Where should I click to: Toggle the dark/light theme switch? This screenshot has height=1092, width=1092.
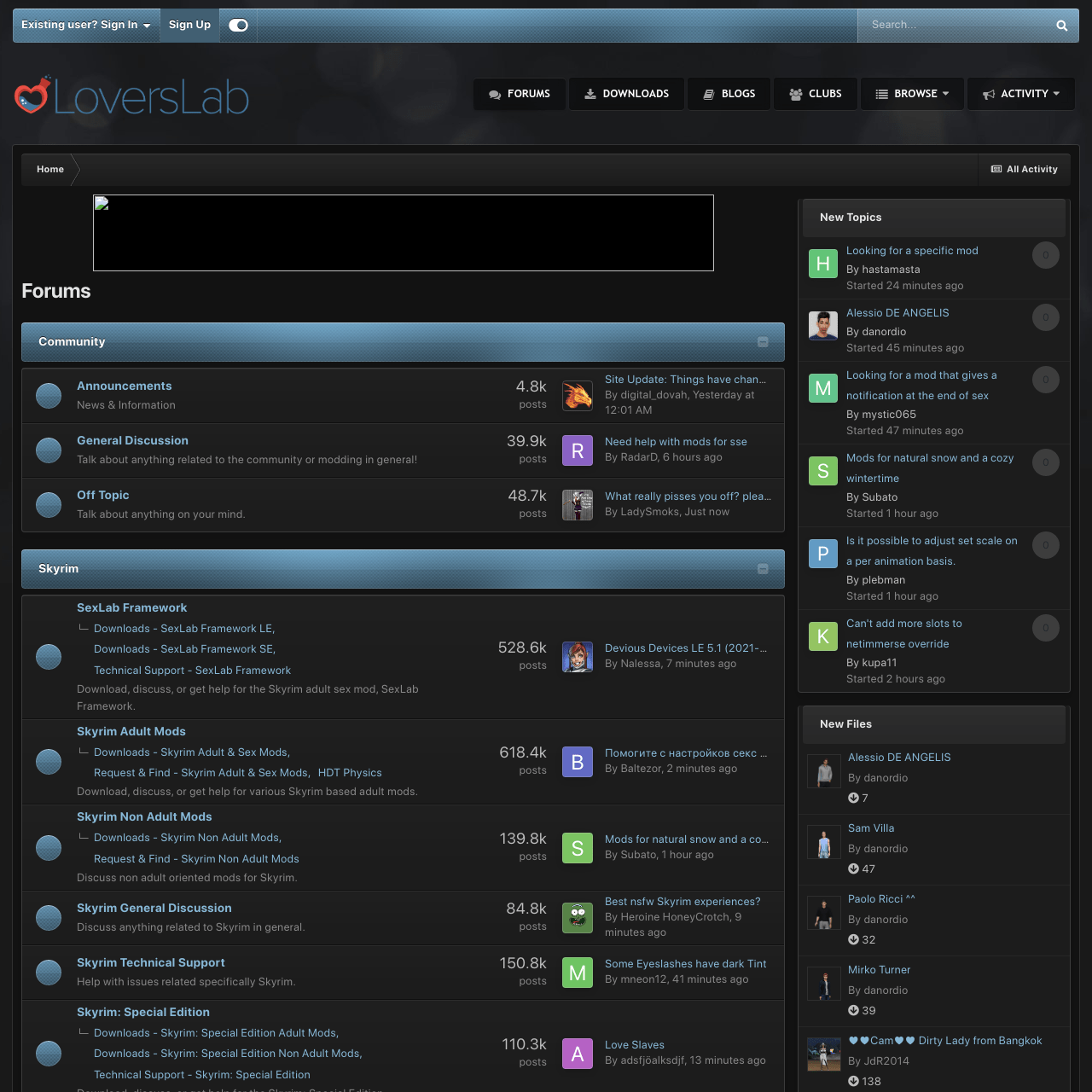click(x=239, y=26)
